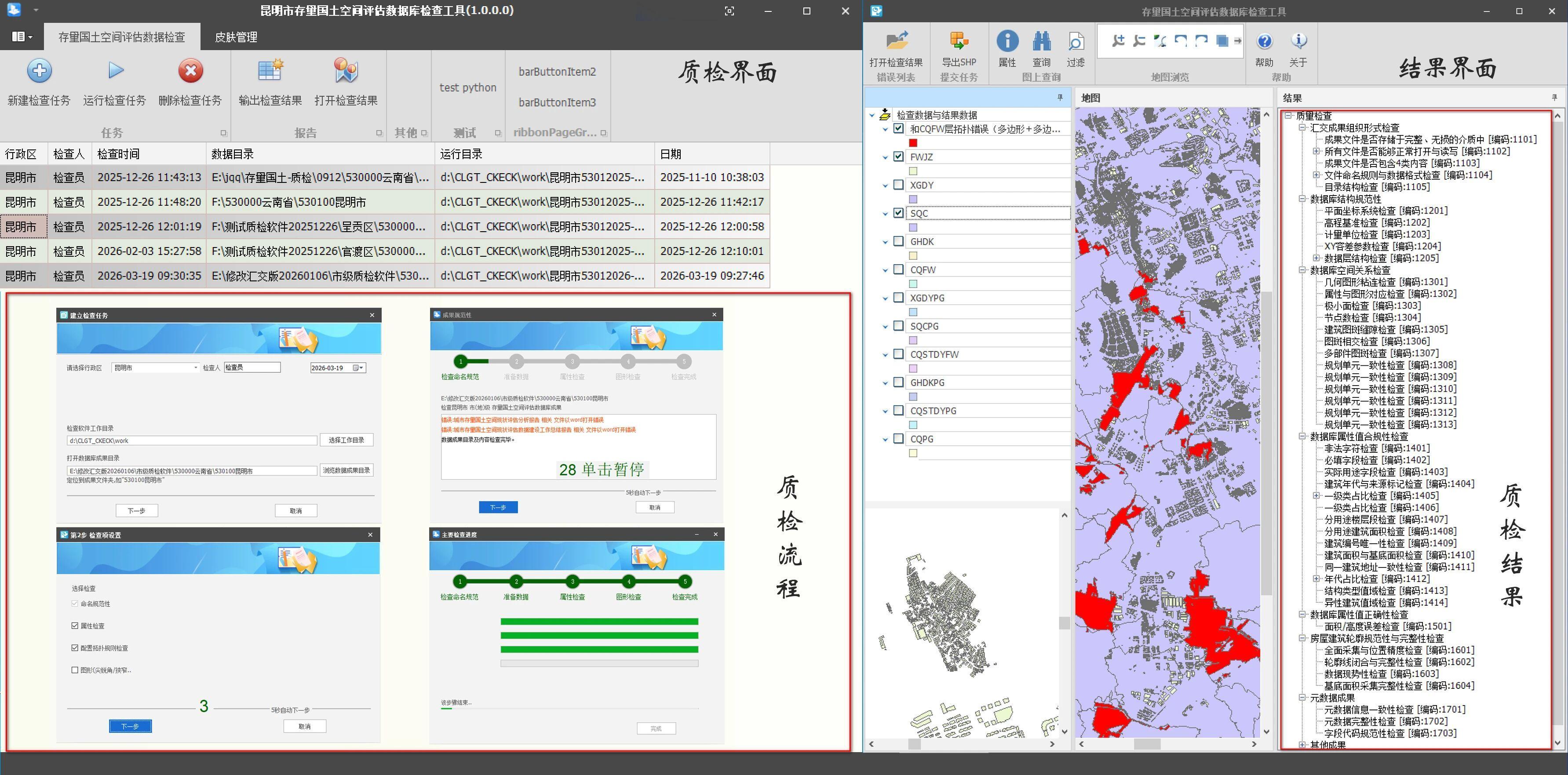The width and height of the screenshot is (1568, 775).
Task: Click the map zoom-in tool icon
Action: (1118, 41)
